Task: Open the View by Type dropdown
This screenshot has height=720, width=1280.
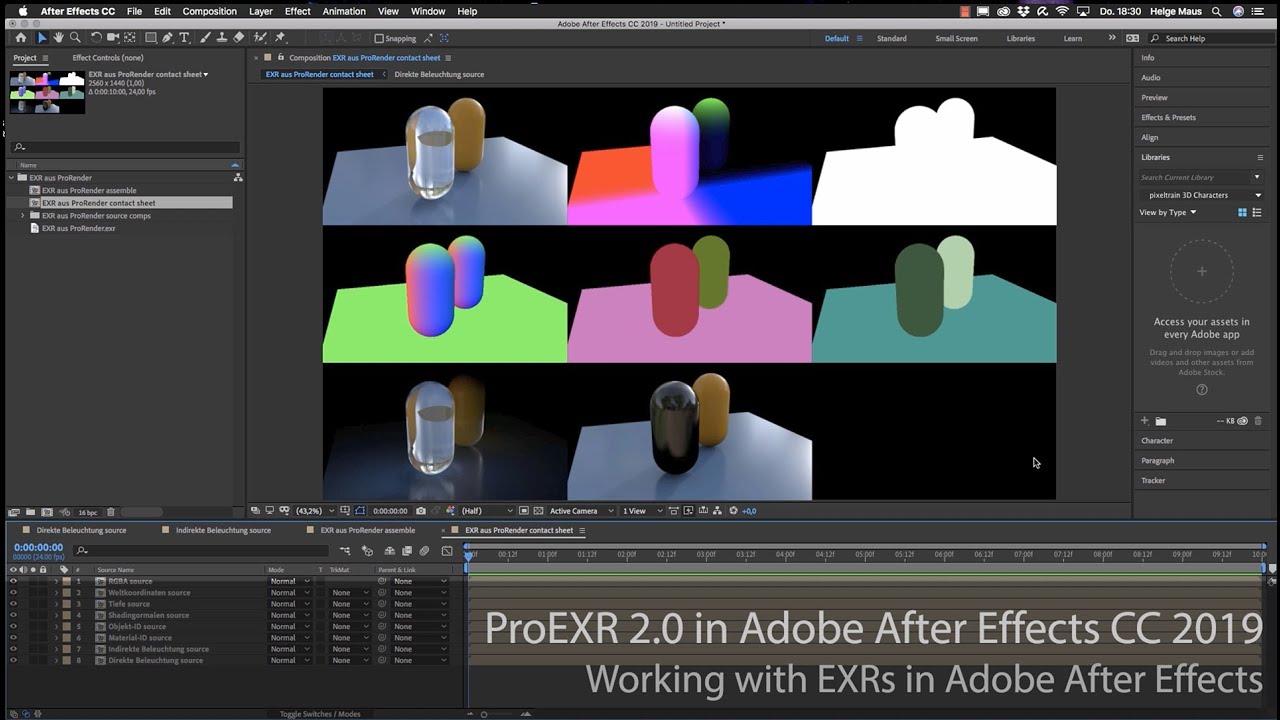Action: (x=1167, y=212)
